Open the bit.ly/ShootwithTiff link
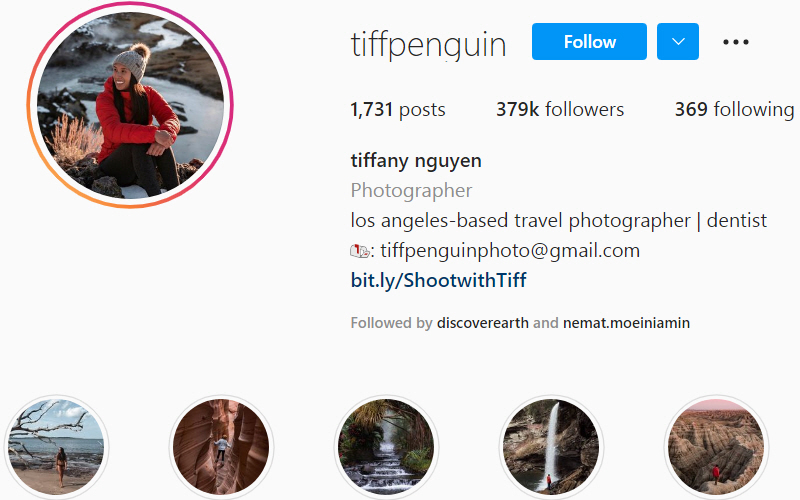The image size is (800, 500). [x=438, y=280]
